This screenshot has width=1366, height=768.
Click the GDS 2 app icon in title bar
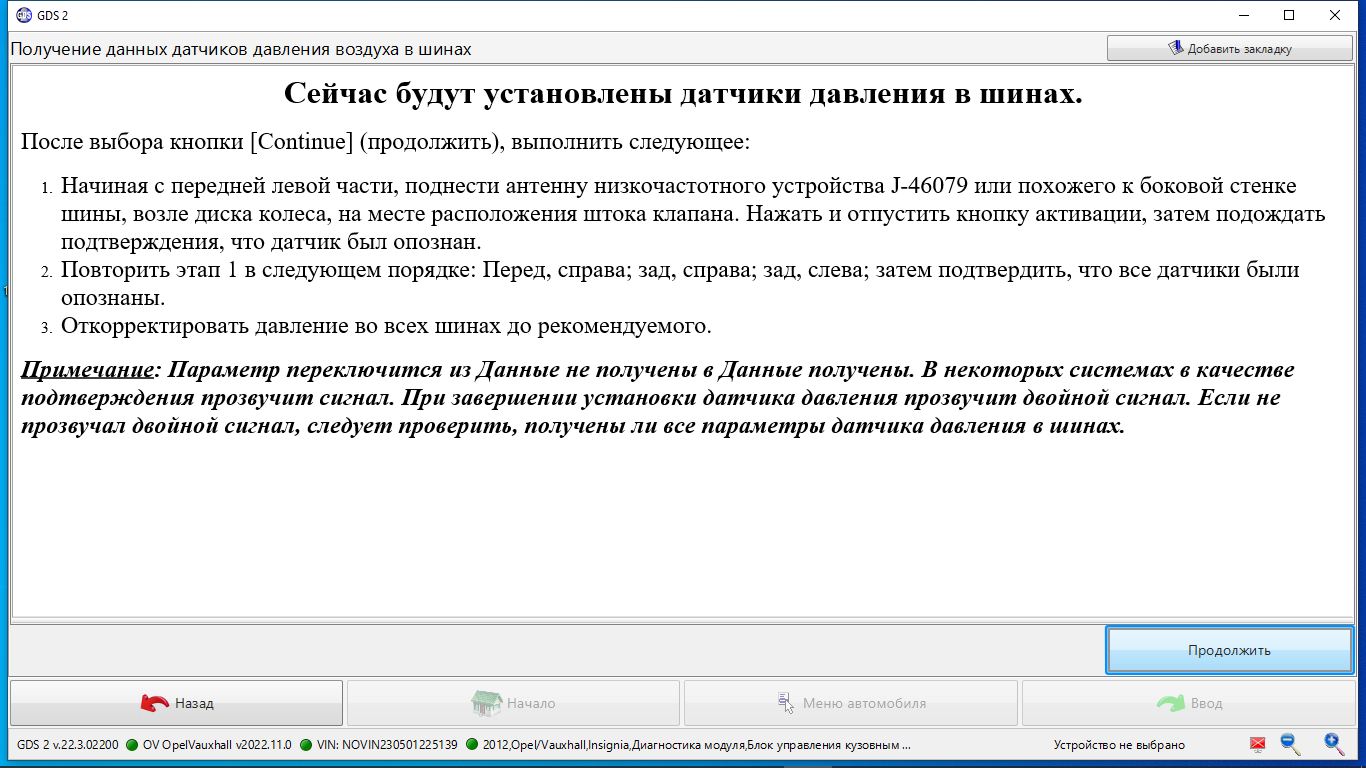[12, 15]
